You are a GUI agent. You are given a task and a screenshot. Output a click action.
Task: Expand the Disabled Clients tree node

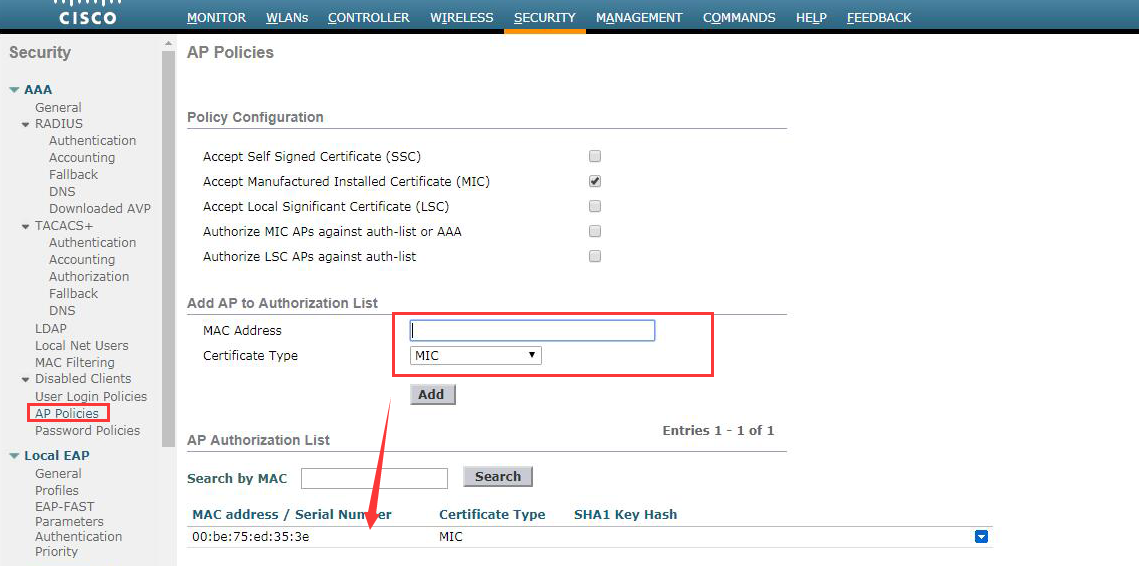pyautogui.click(x=26, y=379)
